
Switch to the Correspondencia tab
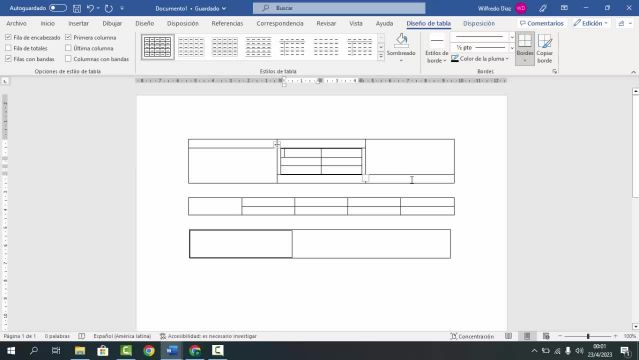(x=280, y=24)
